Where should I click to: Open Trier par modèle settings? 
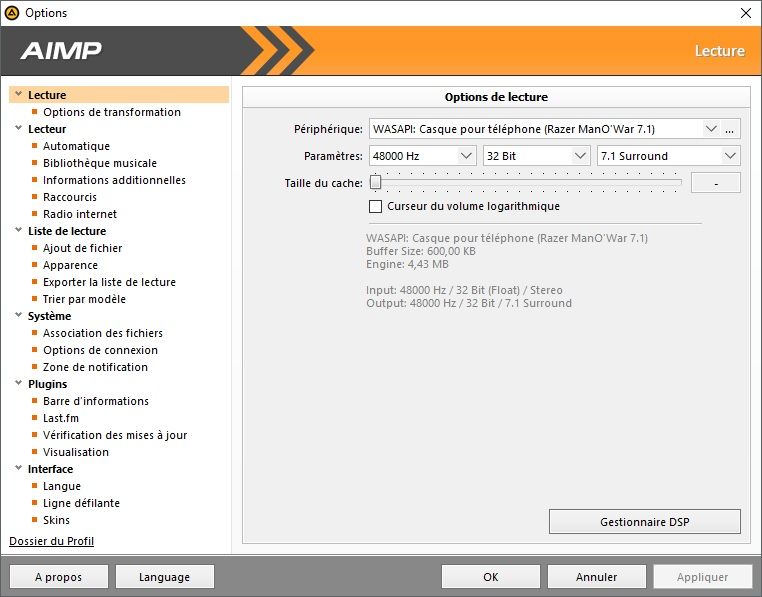[x=84, y=299]
